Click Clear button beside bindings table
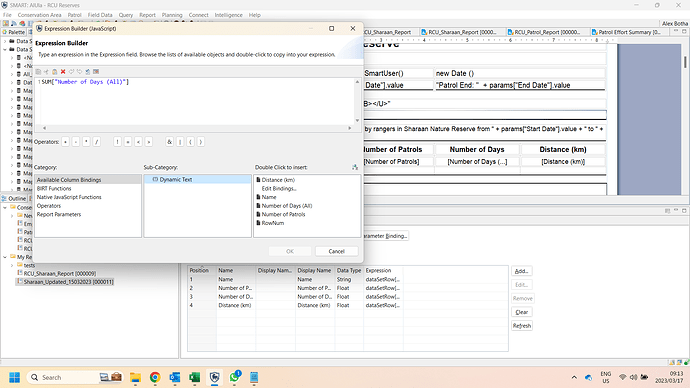Screen dimensions: 690x388 (521, 312)
